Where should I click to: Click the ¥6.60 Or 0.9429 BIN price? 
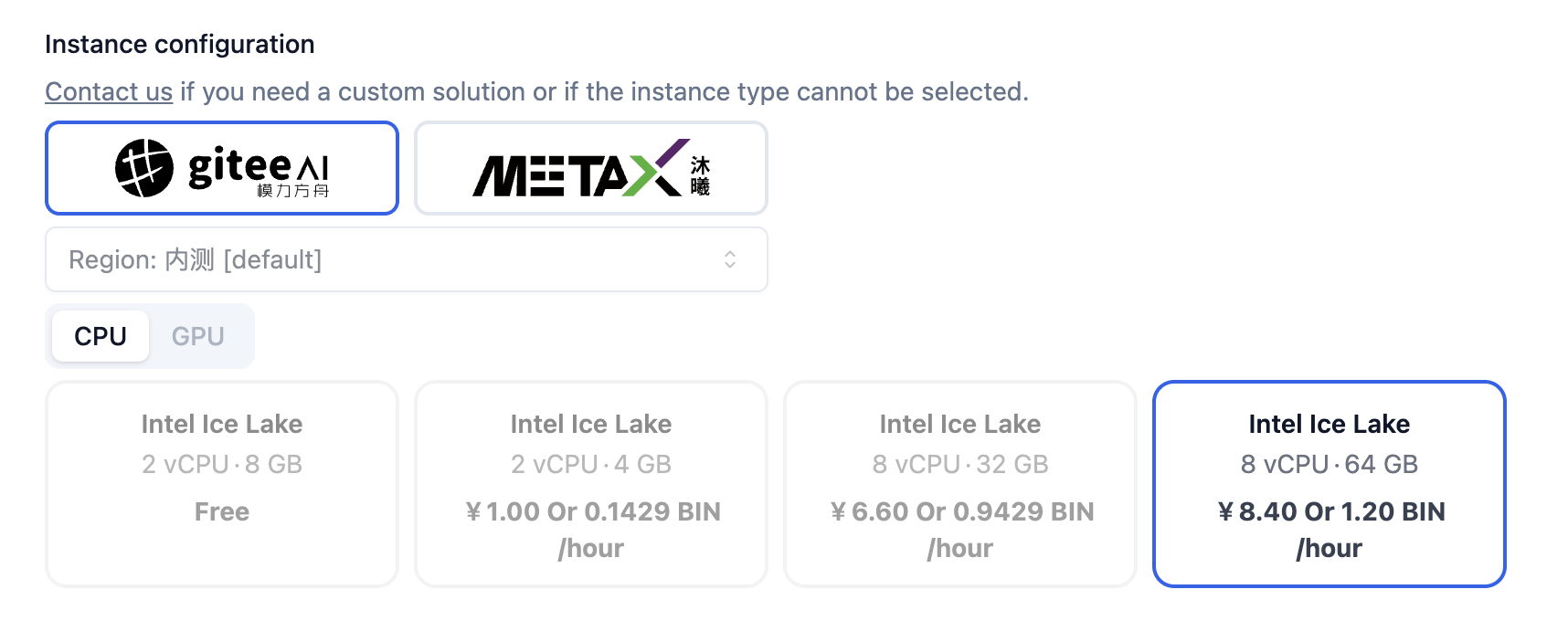tap(961, 530)
